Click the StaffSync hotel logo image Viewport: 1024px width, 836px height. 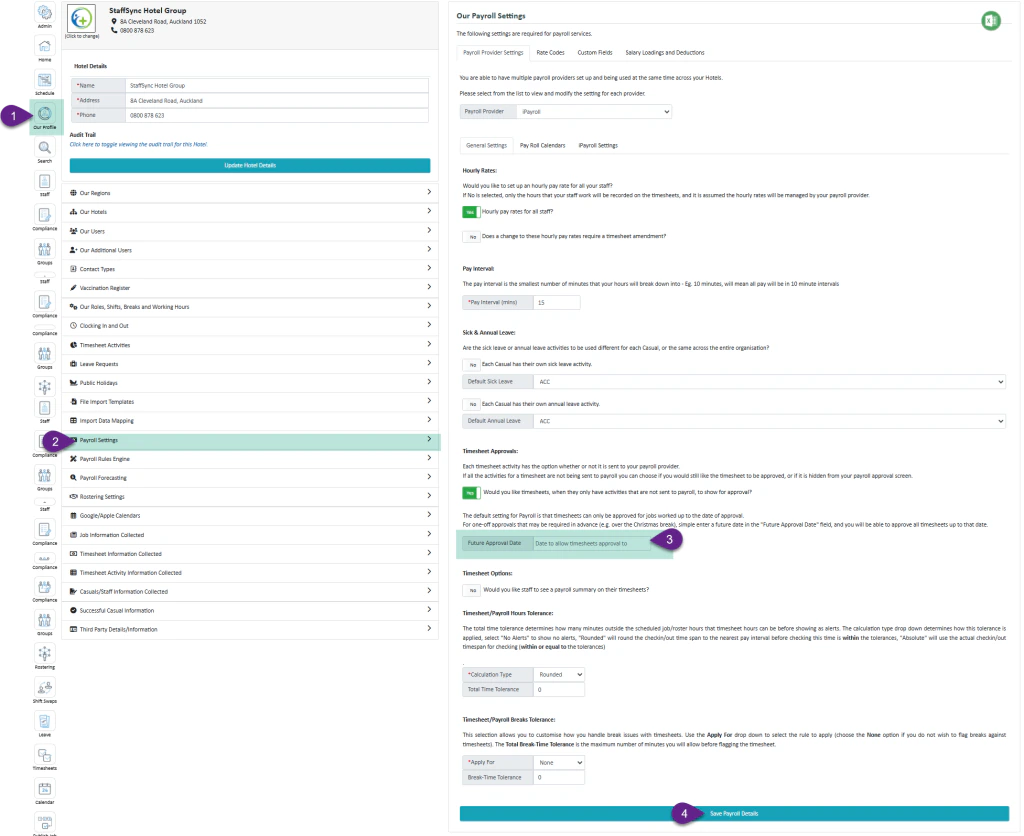(82, 18)
